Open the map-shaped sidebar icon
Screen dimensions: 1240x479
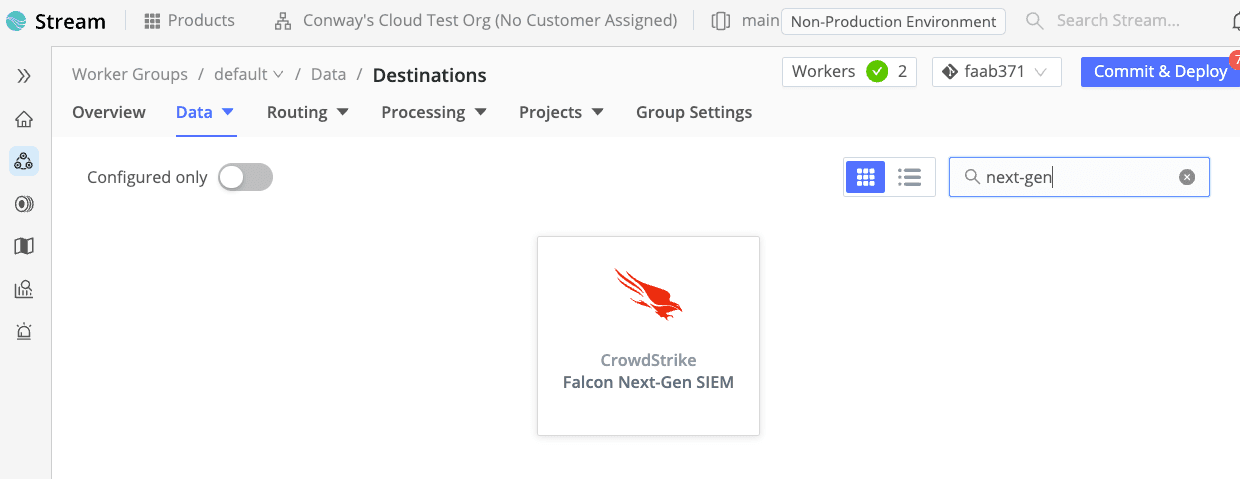pos(24,246)
